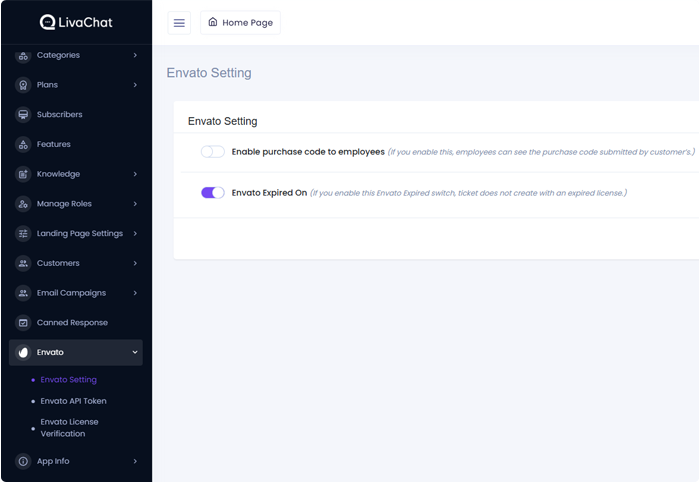Click the LivaChat logo icon
The width and height of the screenshot is (700, 483).
pos(48,22)
